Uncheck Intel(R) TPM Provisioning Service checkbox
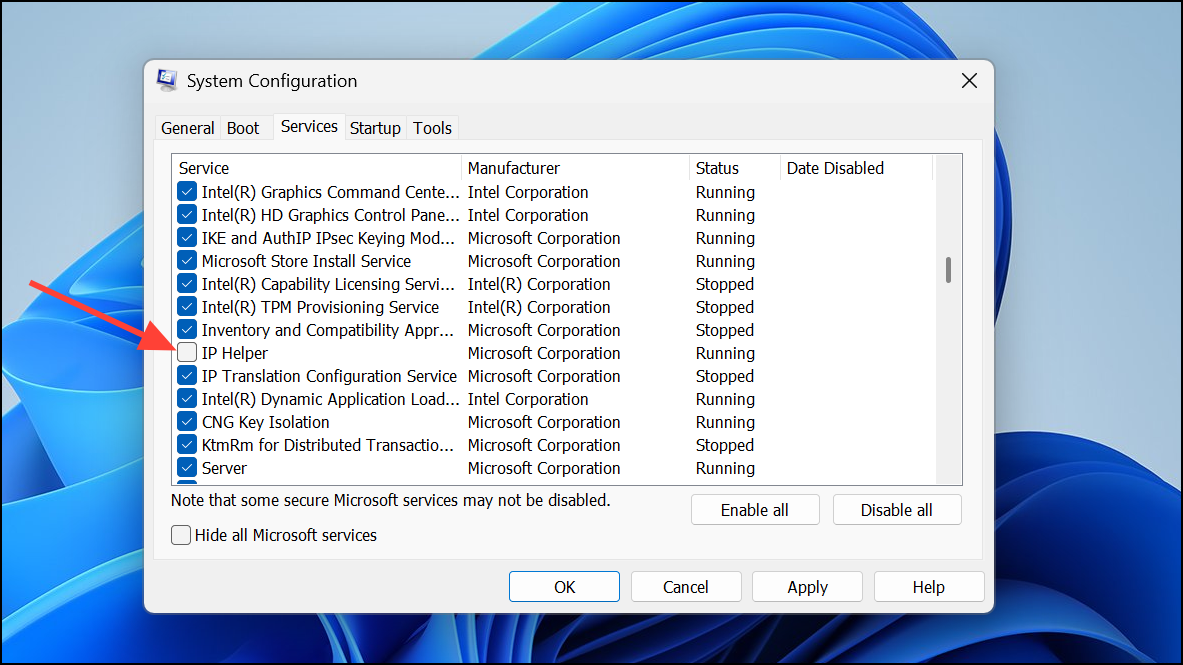The height and width of the screenshot is (665, 1183). [187, 307]
